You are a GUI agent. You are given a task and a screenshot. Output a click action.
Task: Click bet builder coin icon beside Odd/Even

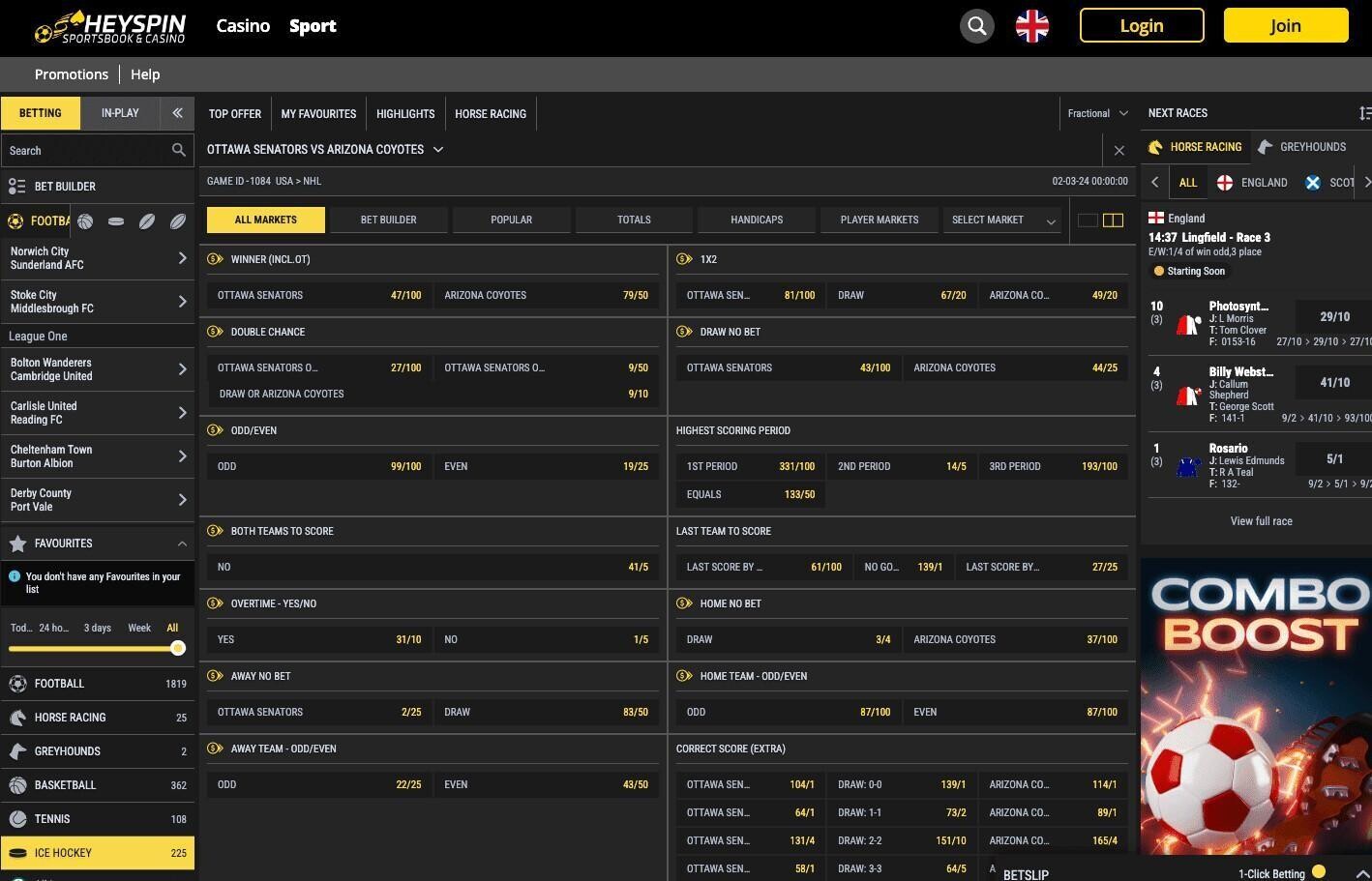point(215,430)
